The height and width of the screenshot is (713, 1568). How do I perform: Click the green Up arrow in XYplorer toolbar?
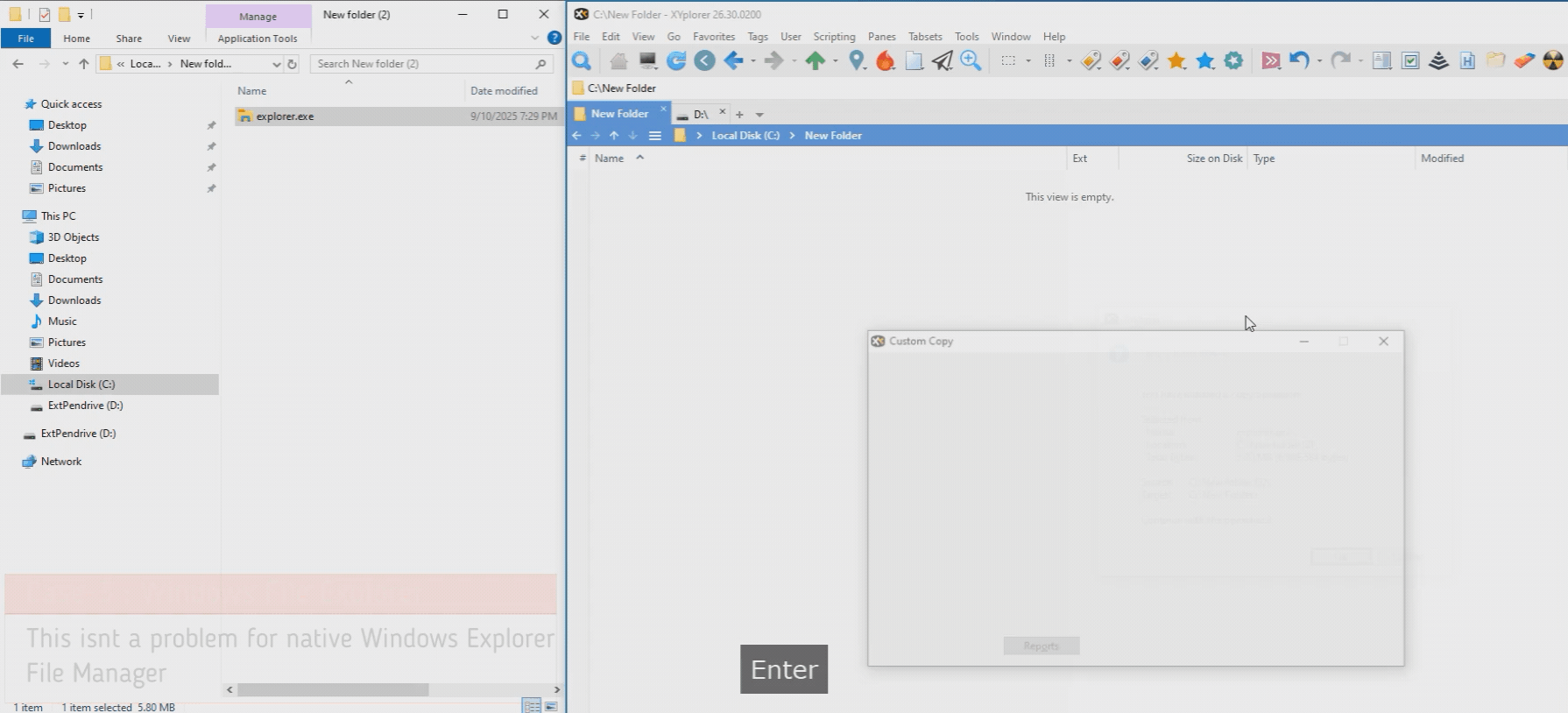coord(816,60)
